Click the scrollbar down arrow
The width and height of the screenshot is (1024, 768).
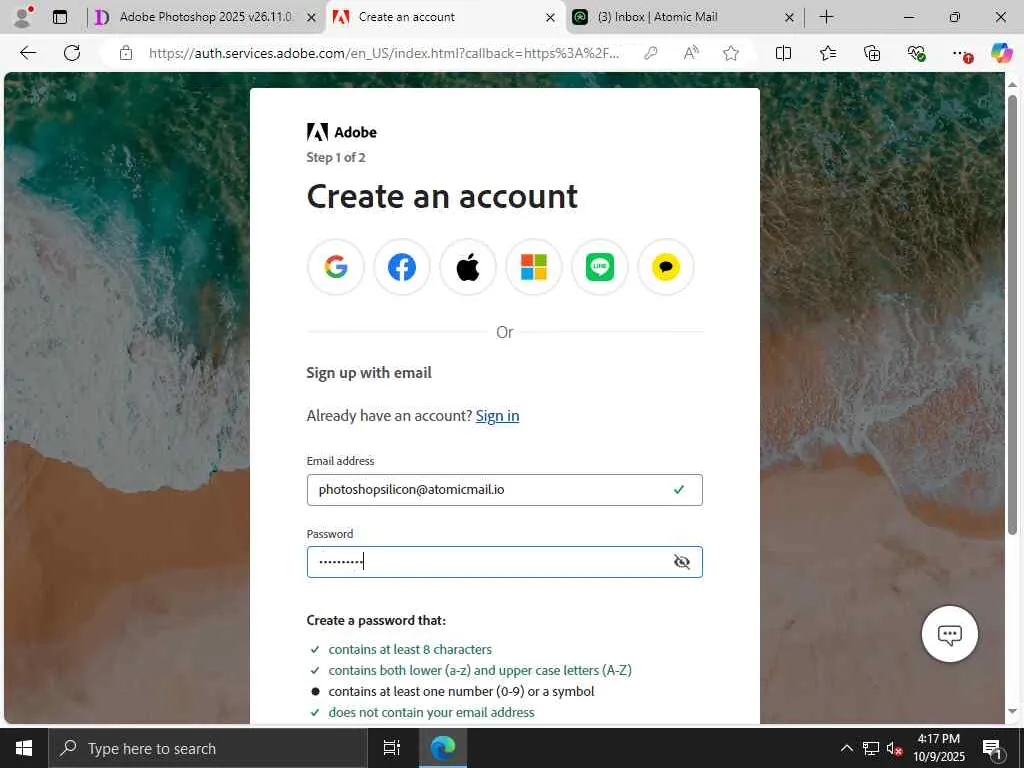point(1012,712)
